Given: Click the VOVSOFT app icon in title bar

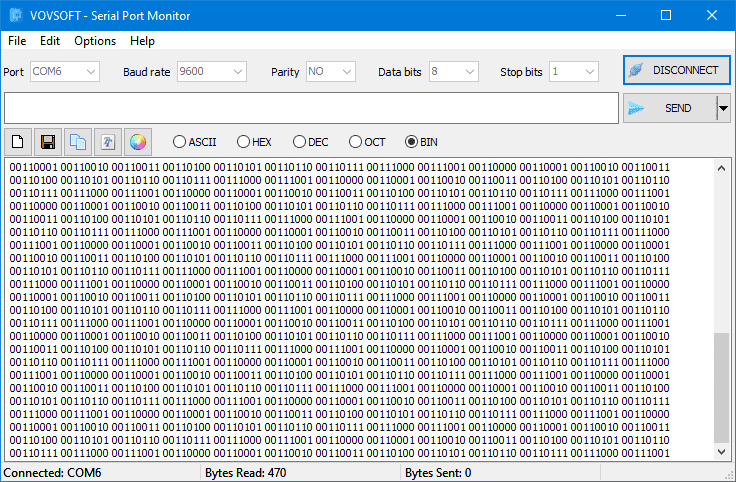Looking at the screenshot, I should [x=16, y=15].
